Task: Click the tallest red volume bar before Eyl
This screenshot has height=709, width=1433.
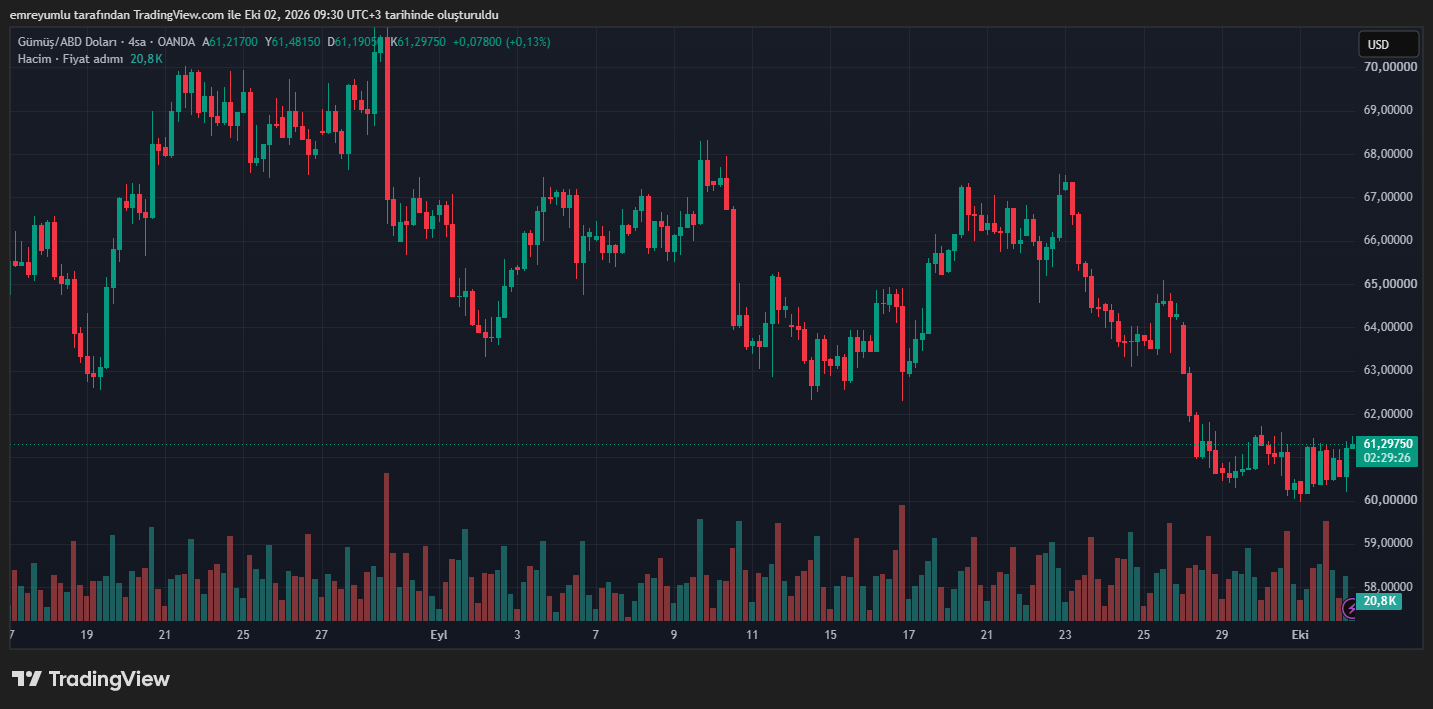Action: point(386,547)
